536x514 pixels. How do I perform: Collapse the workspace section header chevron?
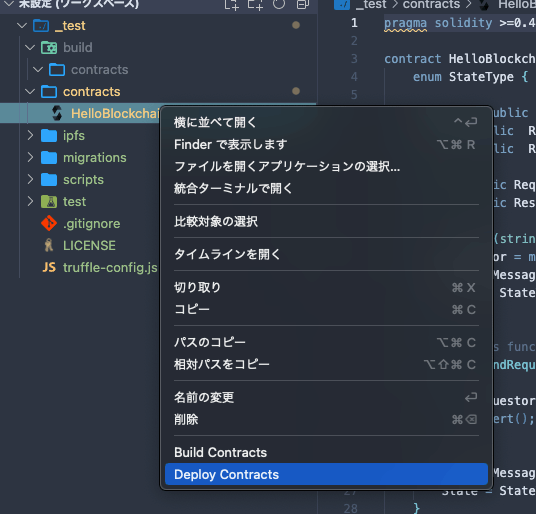pyautogui.click(x=9, y=4)
